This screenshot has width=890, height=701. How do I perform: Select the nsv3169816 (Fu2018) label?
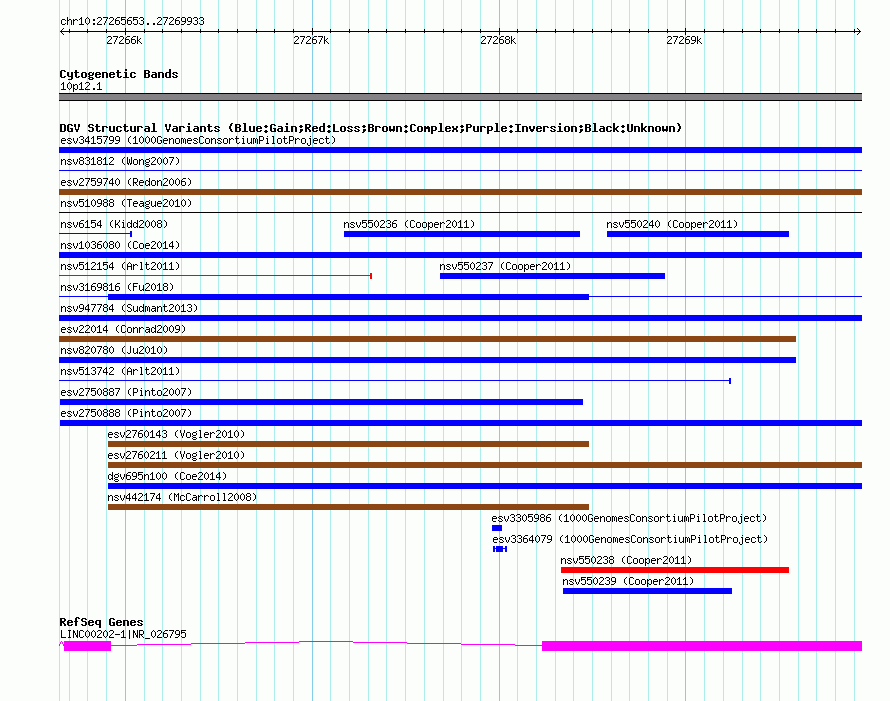(117, 287)
